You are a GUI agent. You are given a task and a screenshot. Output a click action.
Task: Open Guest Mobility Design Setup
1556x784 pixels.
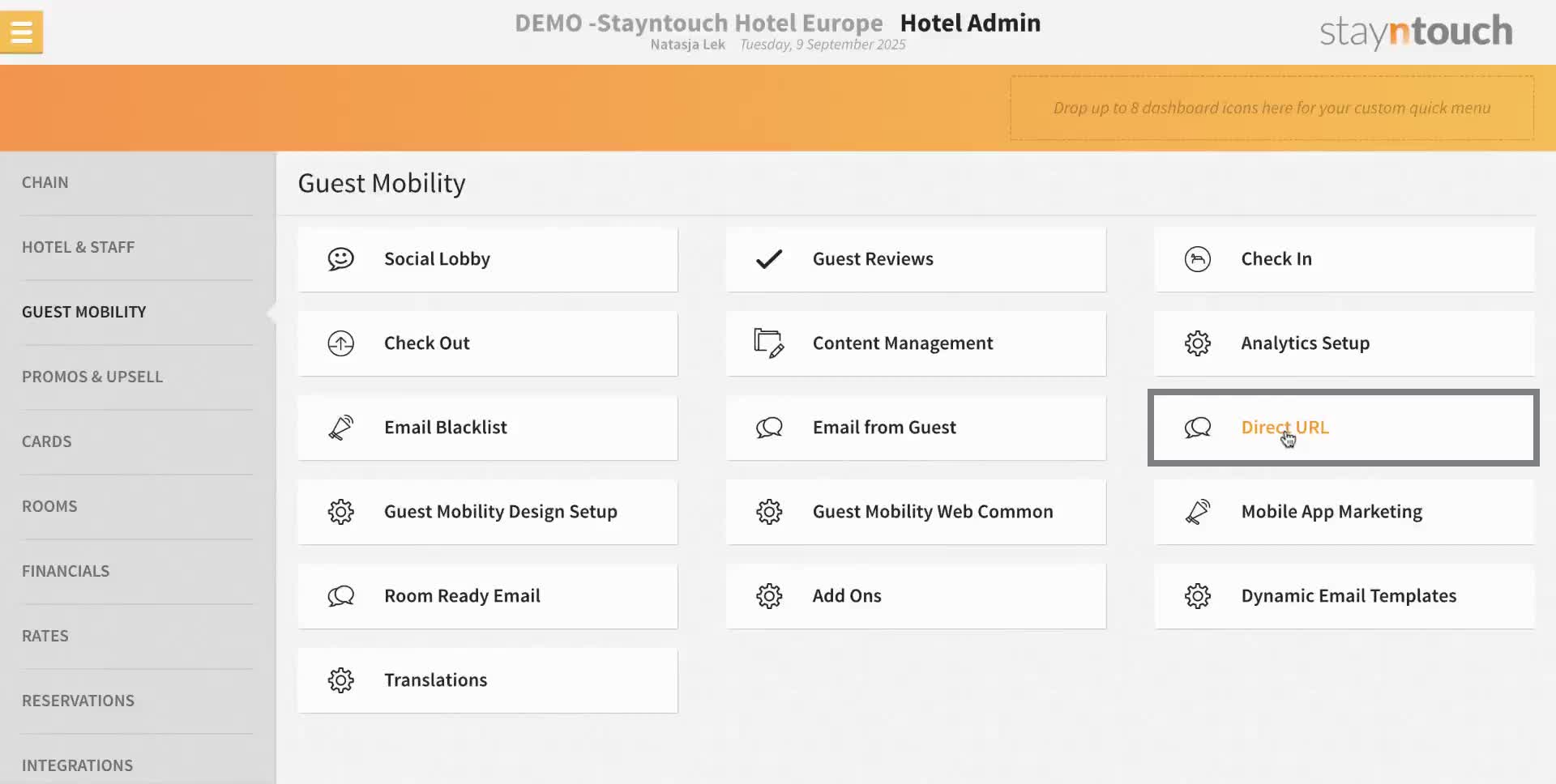pos(487,512)
